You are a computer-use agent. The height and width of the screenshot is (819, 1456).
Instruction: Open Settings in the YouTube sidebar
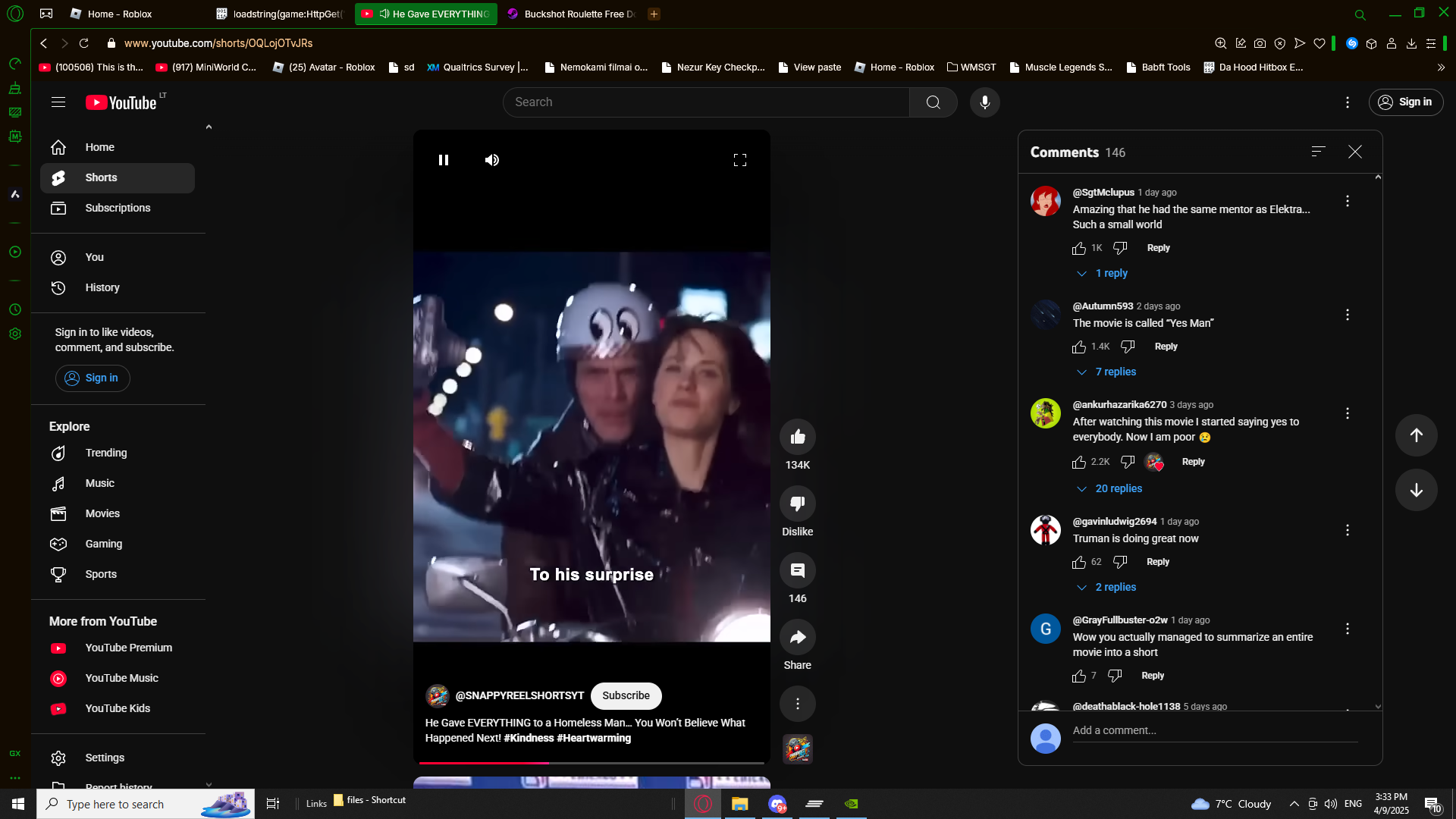point(118,758)
